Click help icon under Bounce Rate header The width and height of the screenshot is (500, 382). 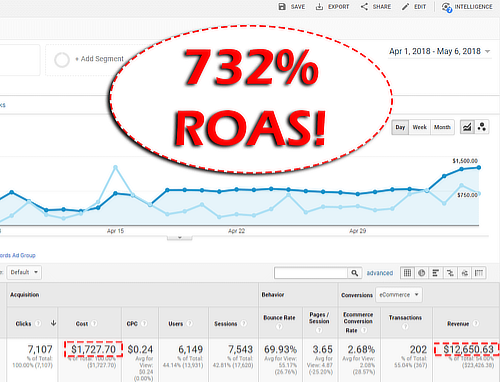[x=279, y=326]
